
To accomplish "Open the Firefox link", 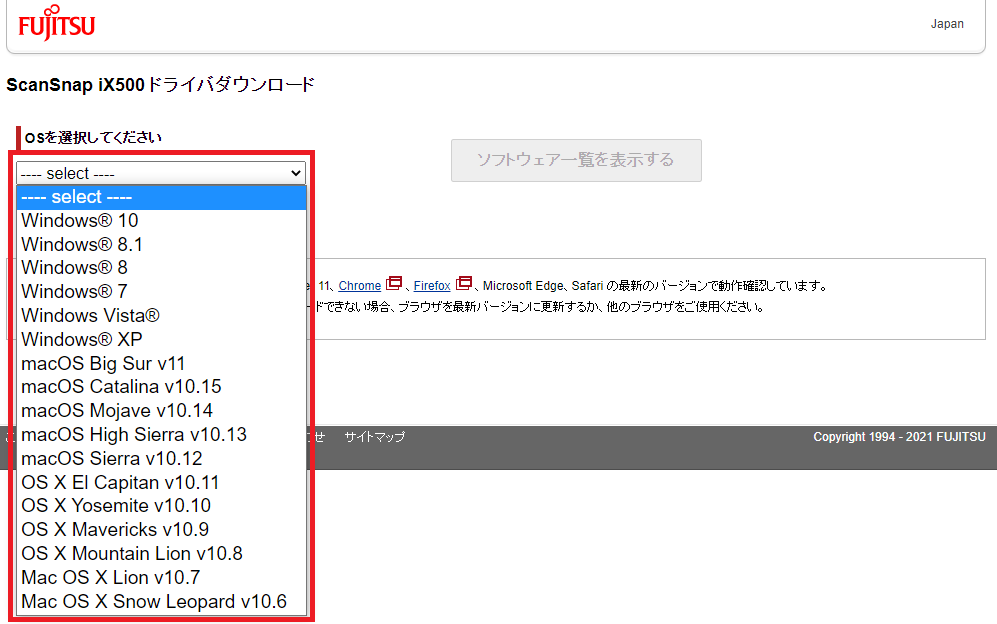I will tap(432, 286).
